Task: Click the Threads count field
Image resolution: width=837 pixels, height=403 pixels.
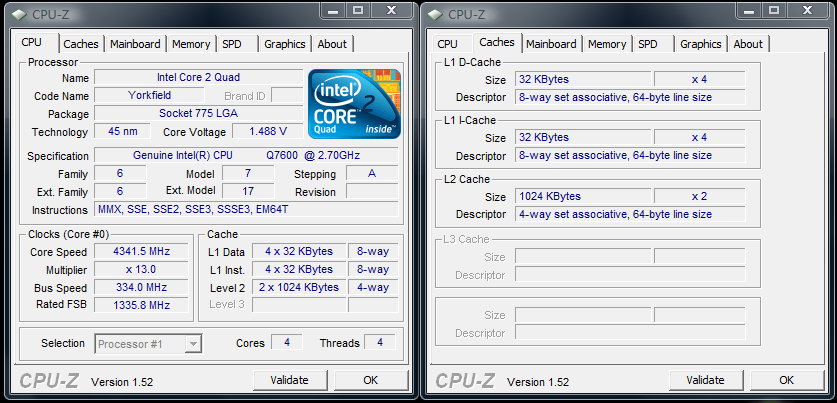Action: pyautogui.click(x=380, y=342)
